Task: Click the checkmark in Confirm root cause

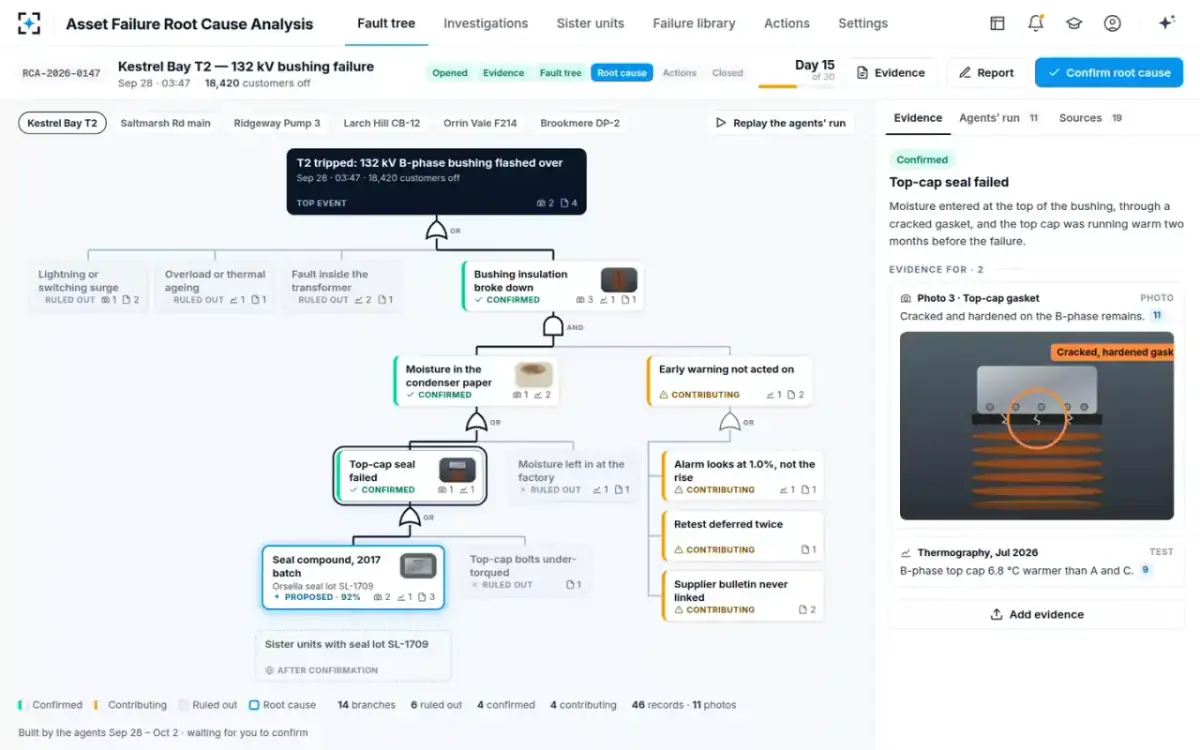Action: coord(1054,72)
